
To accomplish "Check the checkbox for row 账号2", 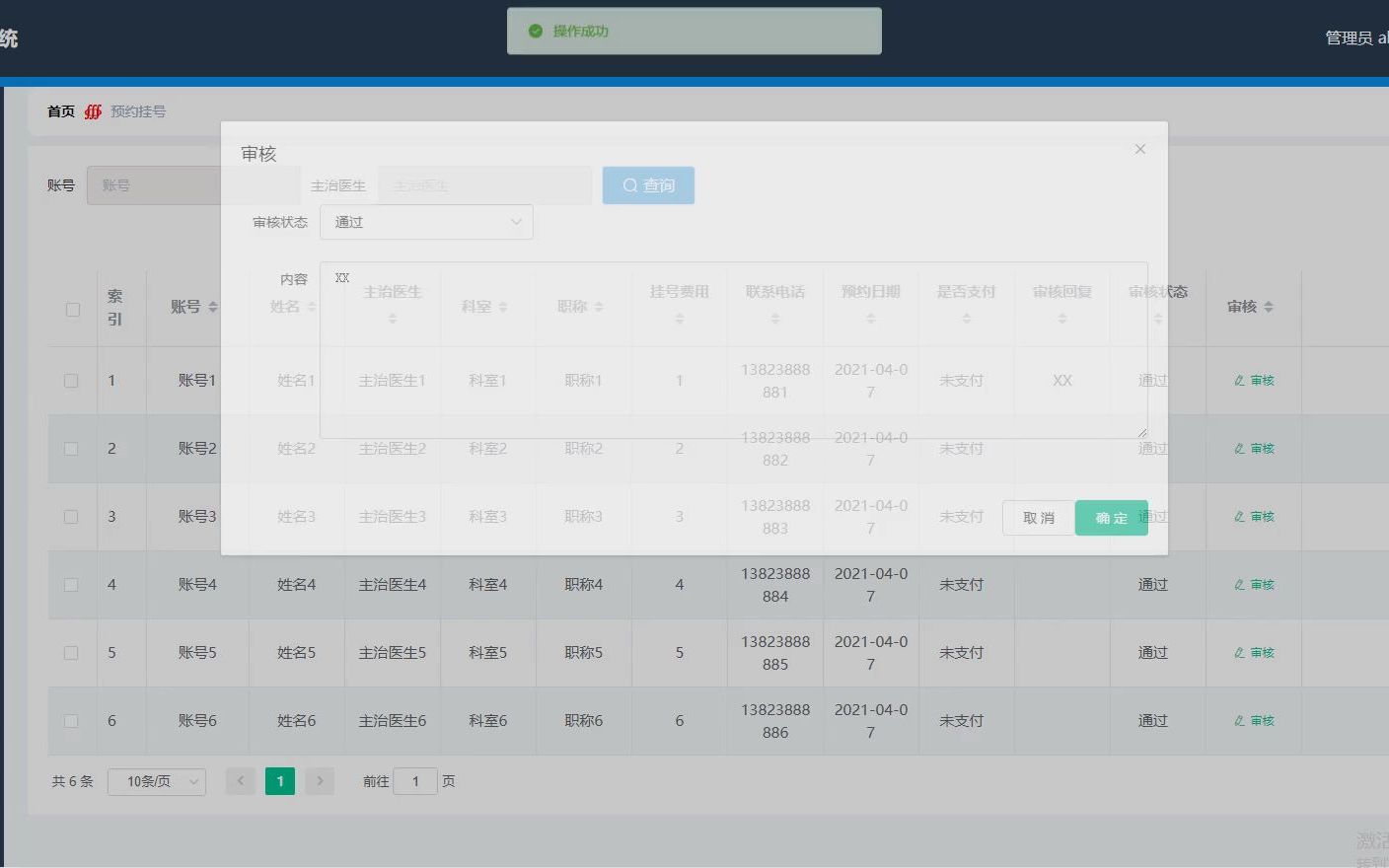I will (x=71, y=449).
